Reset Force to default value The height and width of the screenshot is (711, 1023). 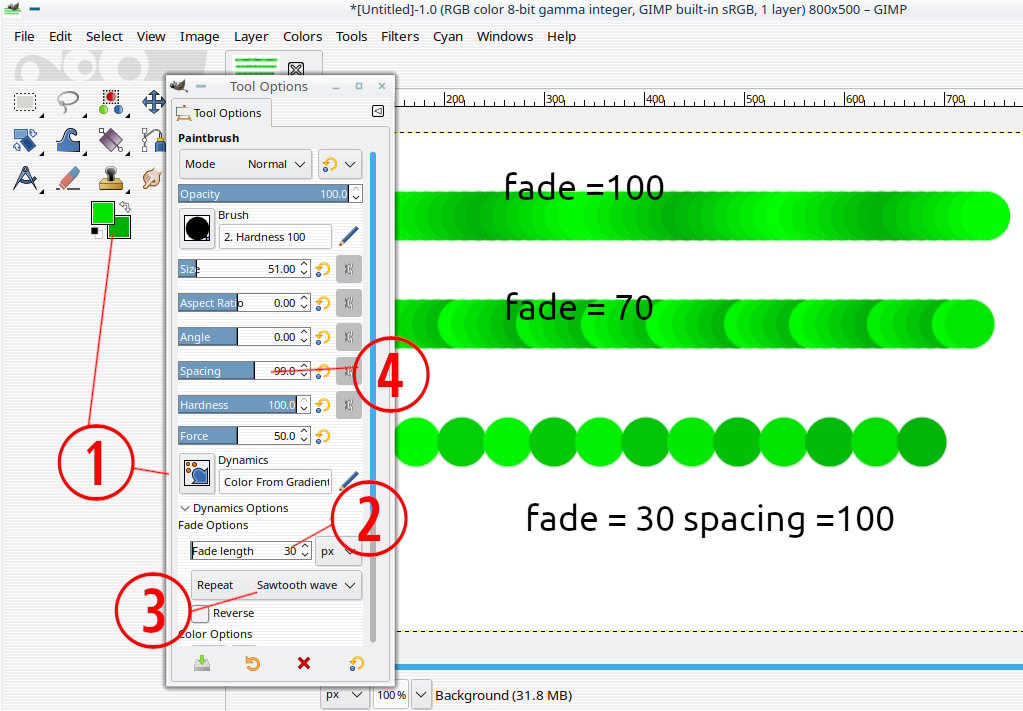pos(322,436)
